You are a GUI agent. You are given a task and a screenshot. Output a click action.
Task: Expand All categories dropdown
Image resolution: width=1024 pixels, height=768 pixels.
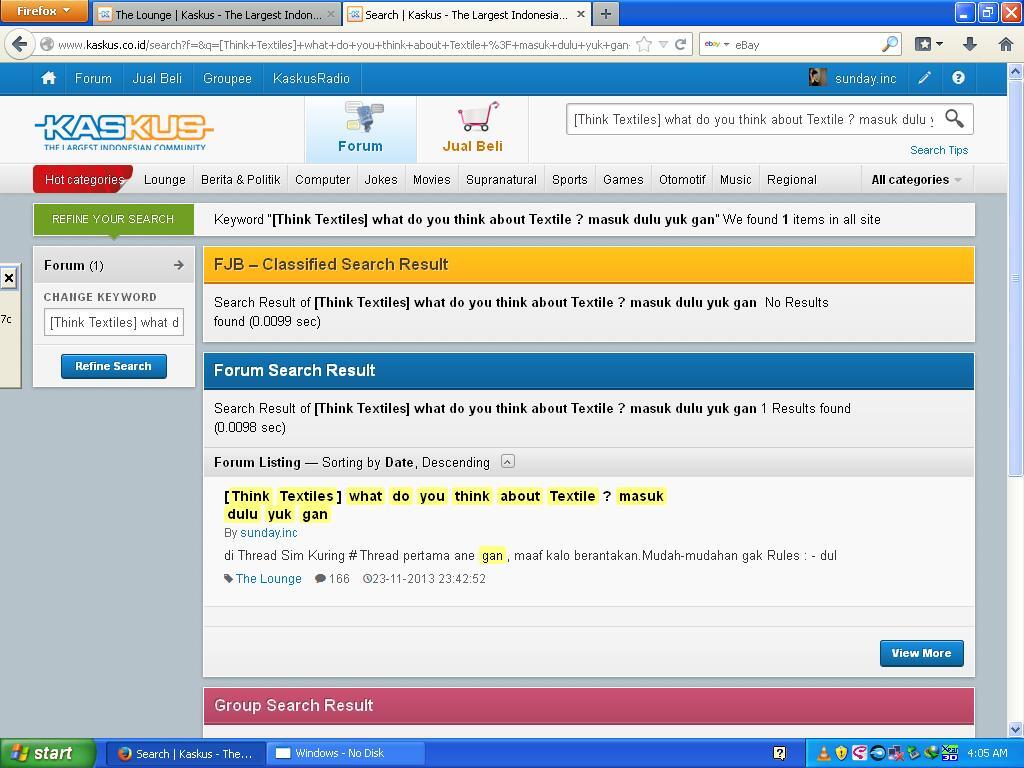[x=916, y=180]
